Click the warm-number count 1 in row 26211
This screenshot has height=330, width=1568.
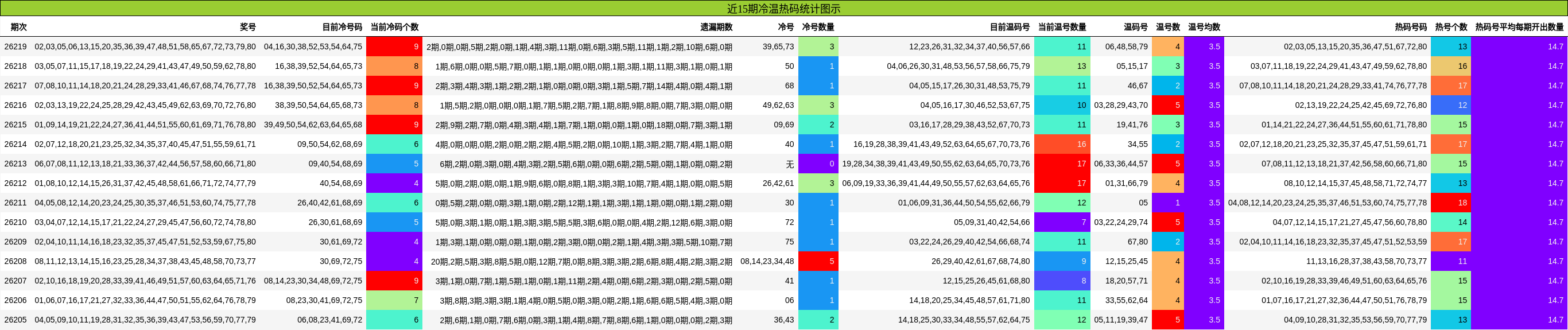coord(1168,203)
